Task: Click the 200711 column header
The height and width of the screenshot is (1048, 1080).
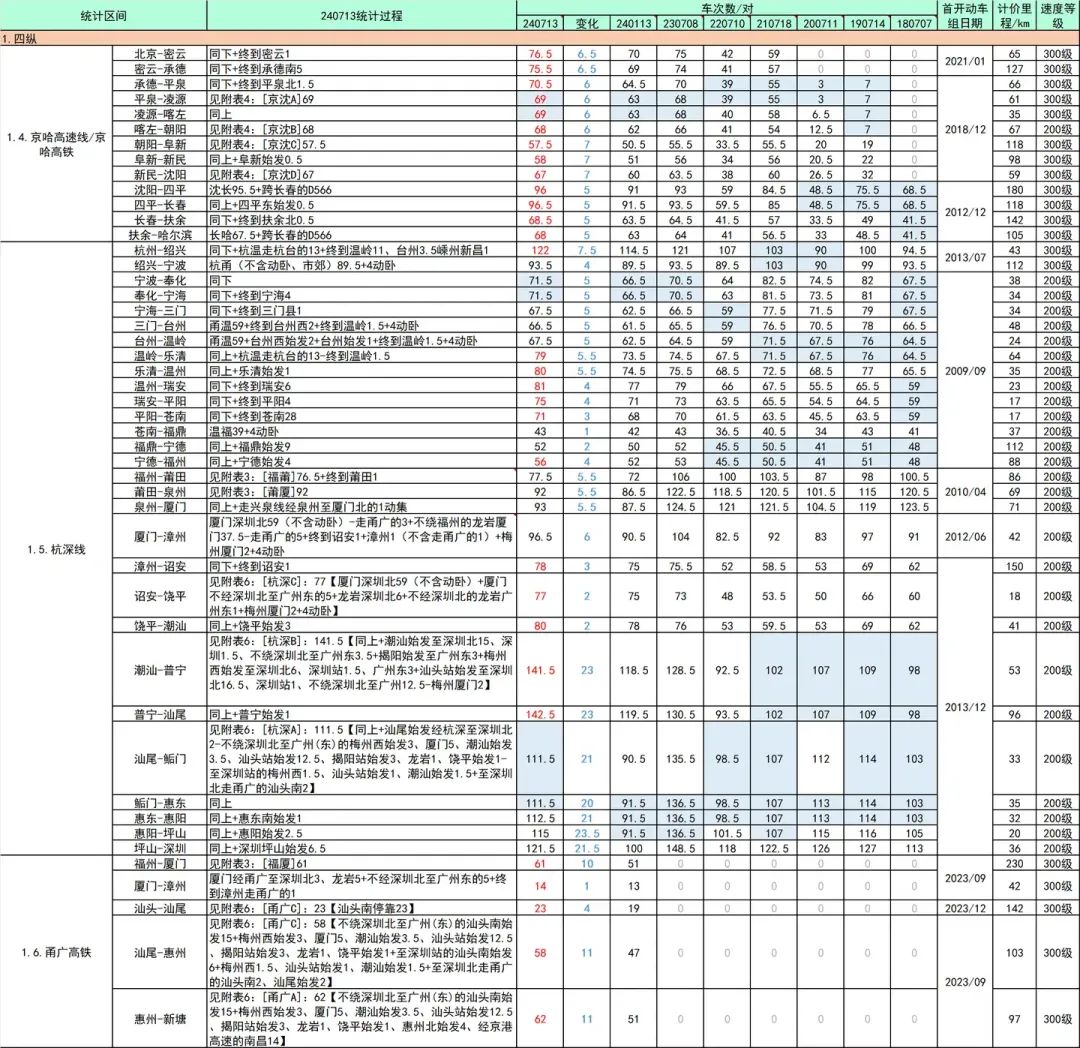Action: click(x=820, y=23)
